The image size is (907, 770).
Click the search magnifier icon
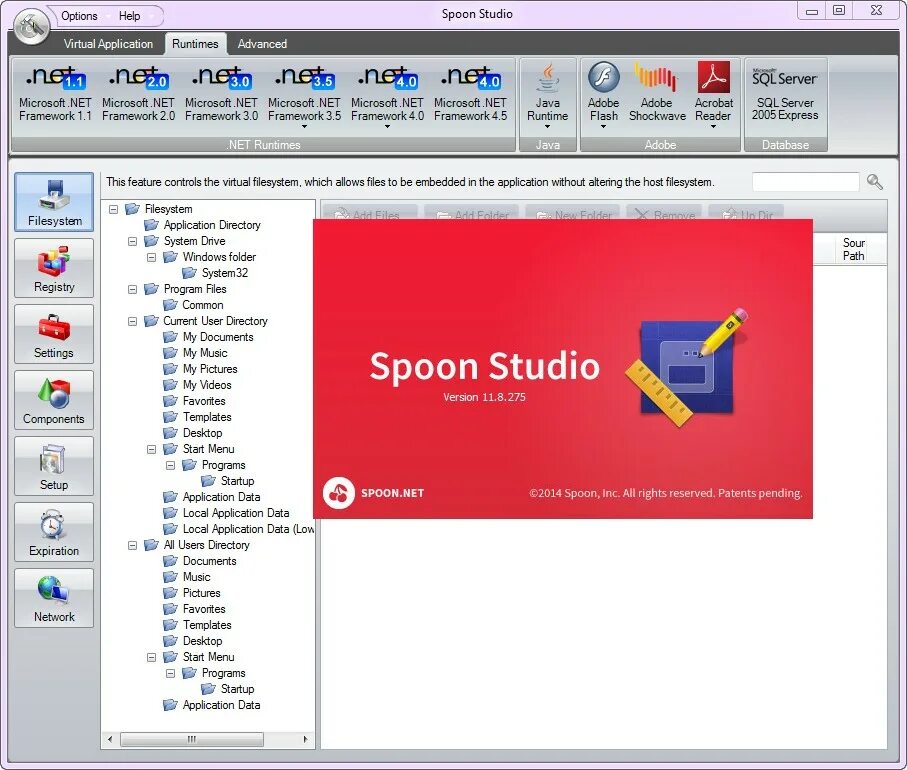875,182
